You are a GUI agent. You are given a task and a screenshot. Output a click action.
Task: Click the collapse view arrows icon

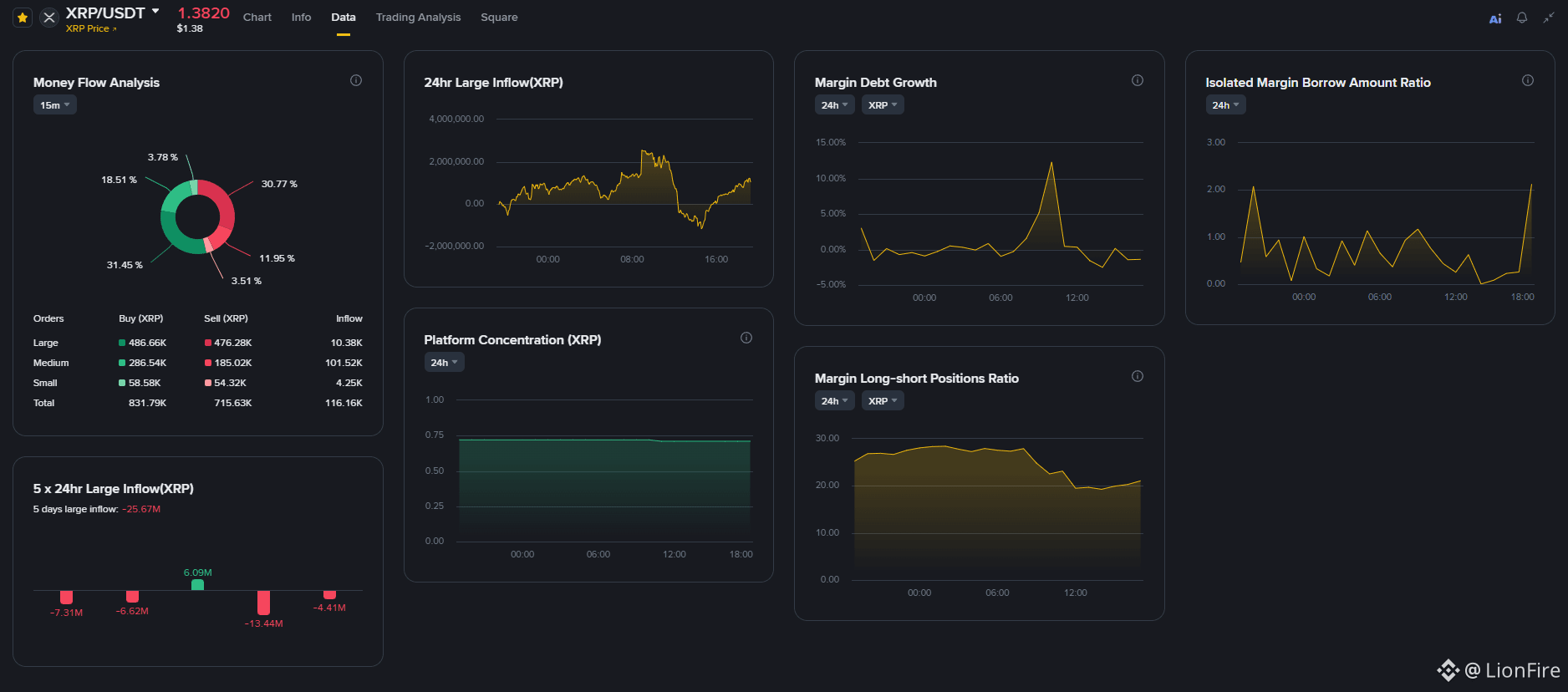[1549, 18]
